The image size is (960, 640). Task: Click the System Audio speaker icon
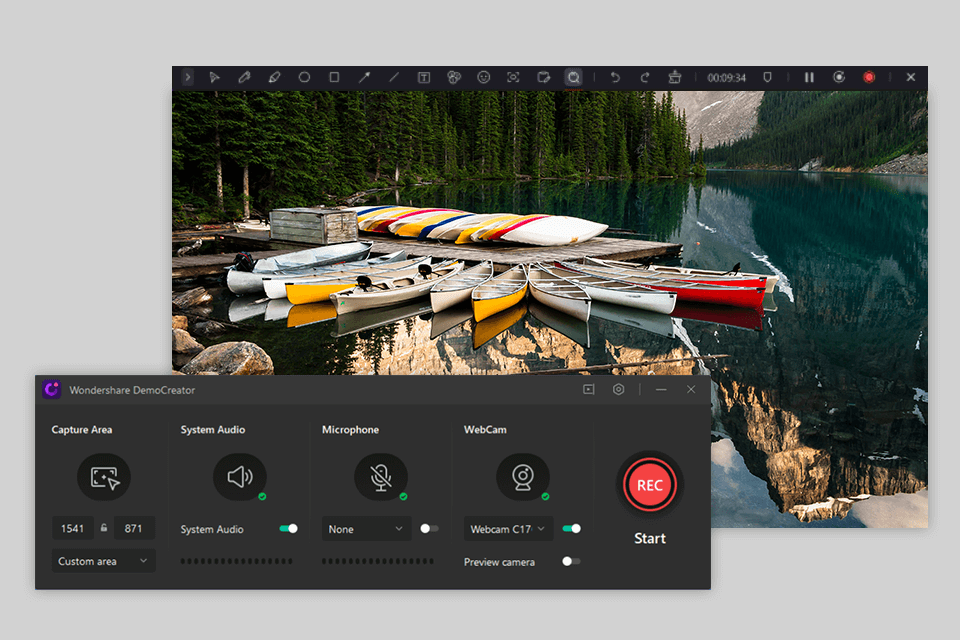pos(239,477)
